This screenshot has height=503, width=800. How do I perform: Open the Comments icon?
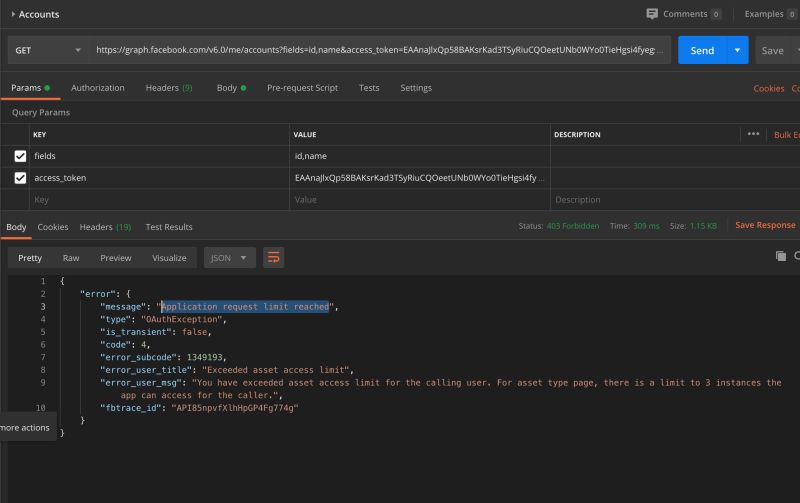tap(652, 14)
